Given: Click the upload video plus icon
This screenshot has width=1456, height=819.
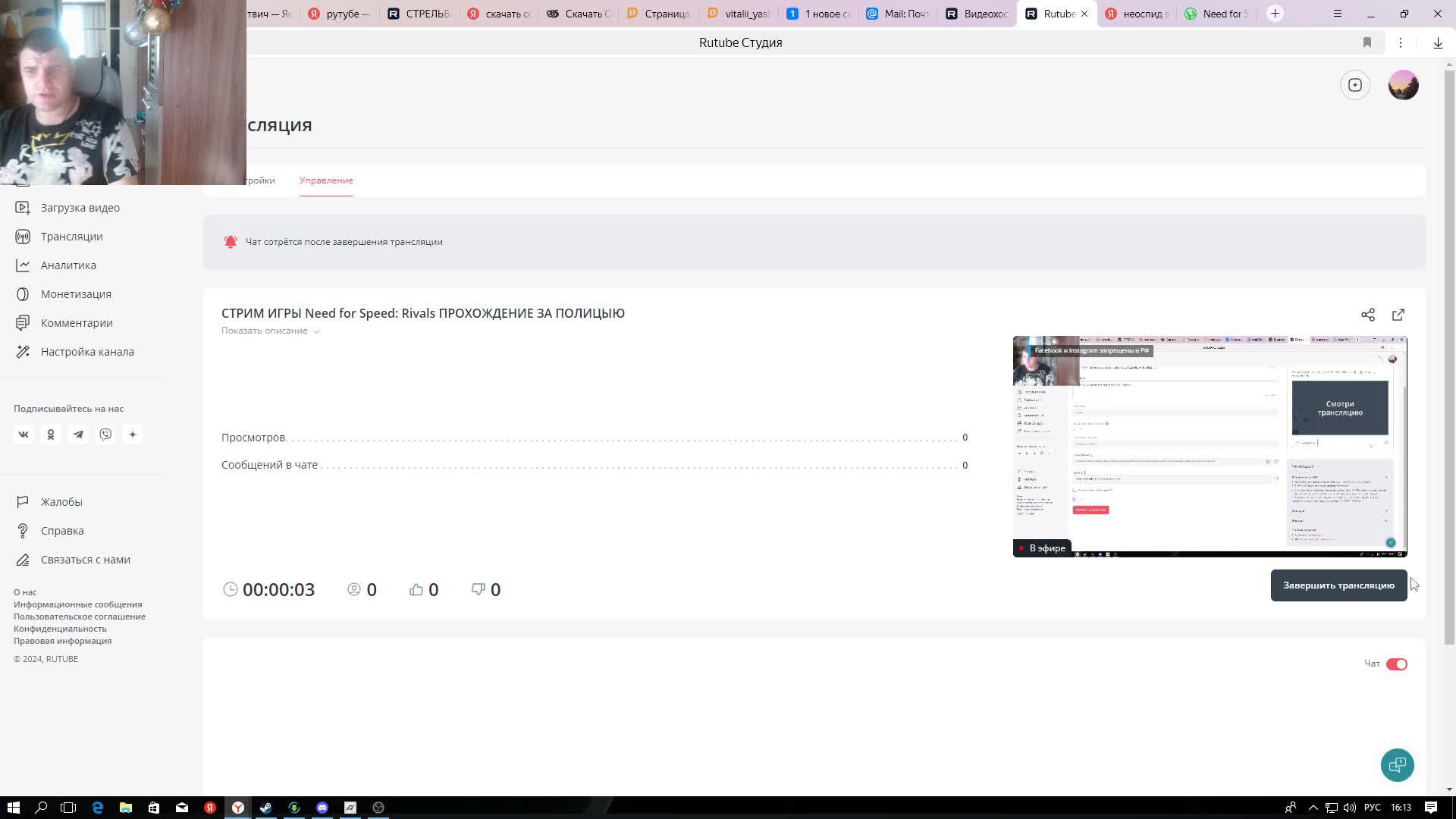Looking at the screenshot, I should click(1355, 85).
